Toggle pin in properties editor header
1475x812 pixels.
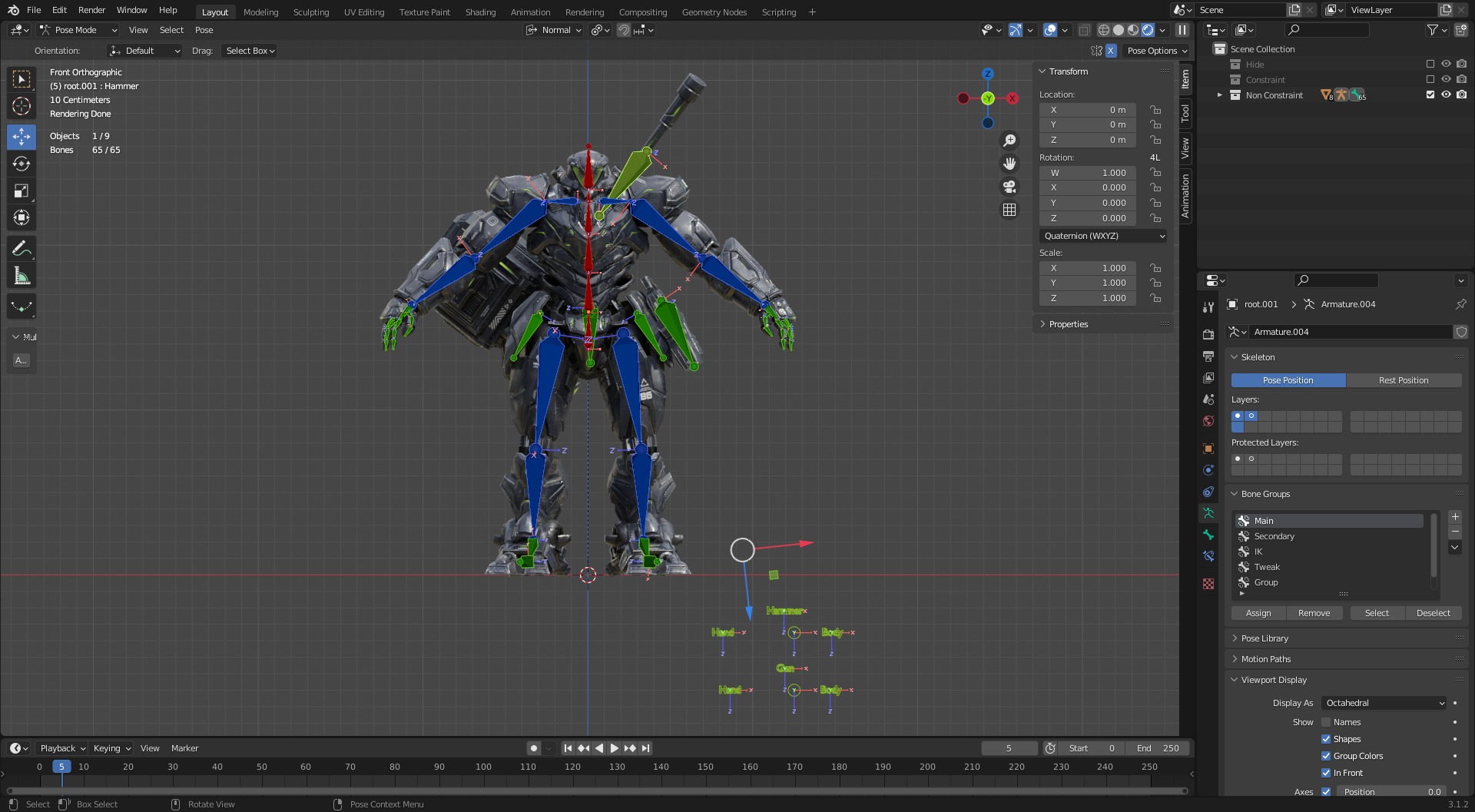1460,304
